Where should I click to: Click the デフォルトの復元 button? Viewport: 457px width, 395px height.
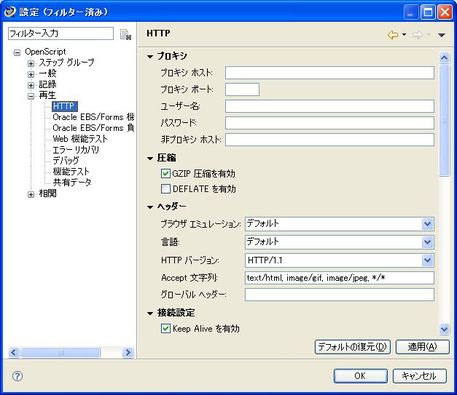click(x=353, y=347)
